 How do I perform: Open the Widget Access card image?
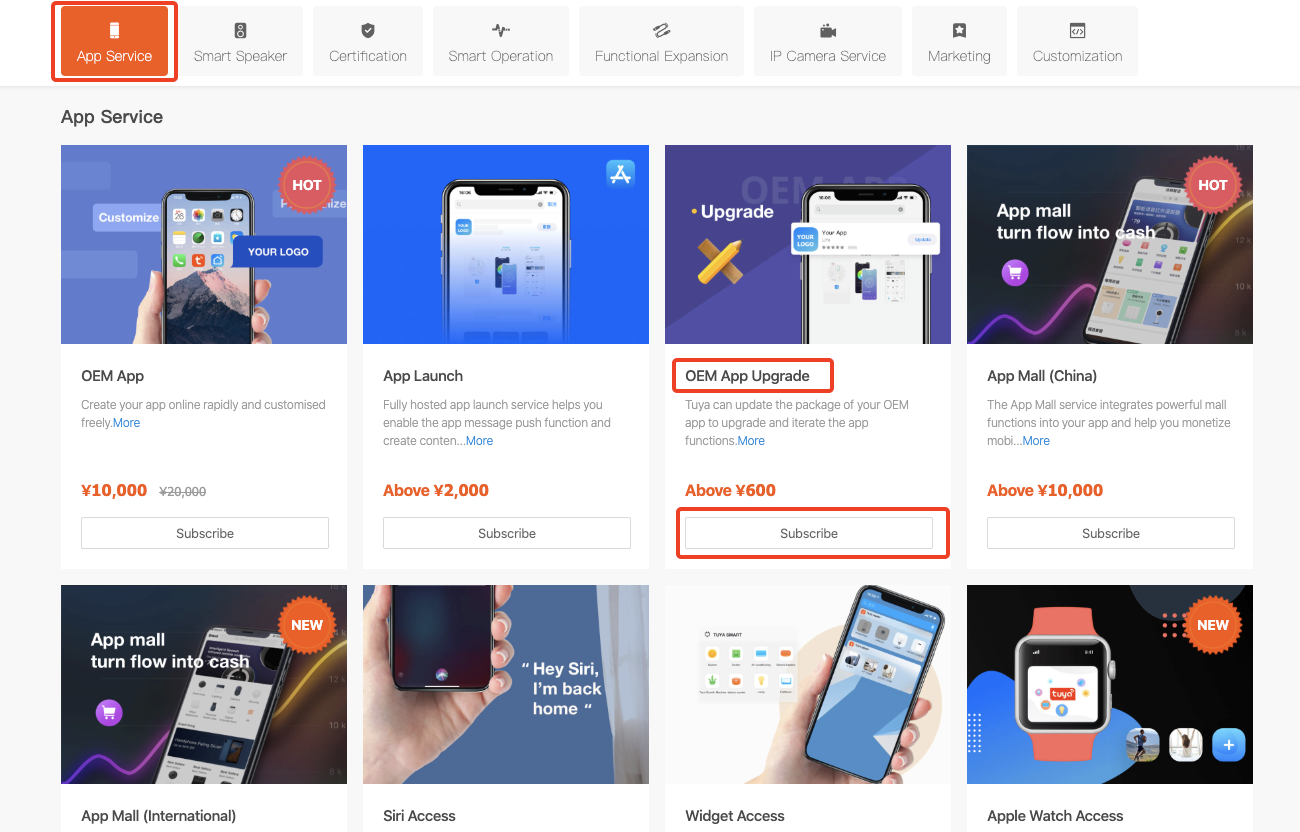coord(808,684)
